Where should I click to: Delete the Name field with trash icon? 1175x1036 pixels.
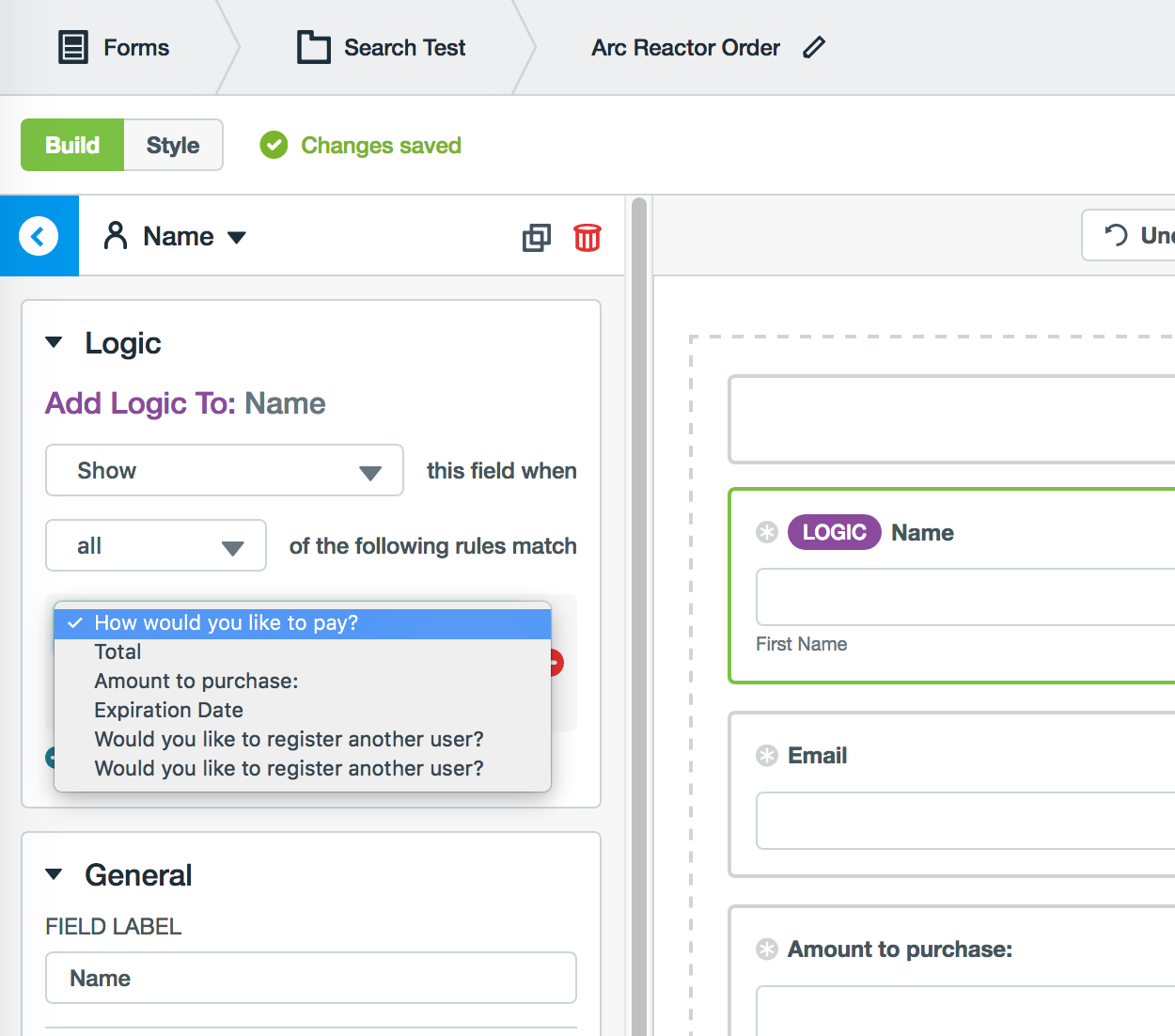(x=587, y=238)
